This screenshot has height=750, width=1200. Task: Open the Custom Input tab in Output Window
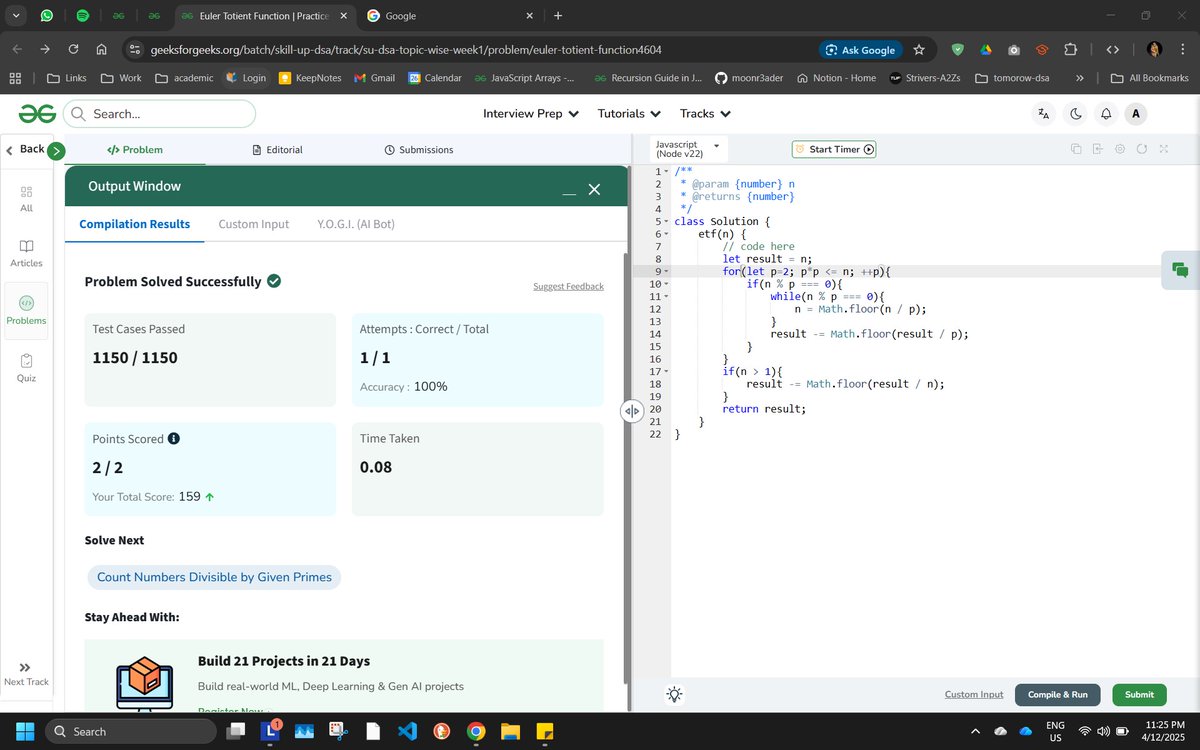click(x=254, y=224)
